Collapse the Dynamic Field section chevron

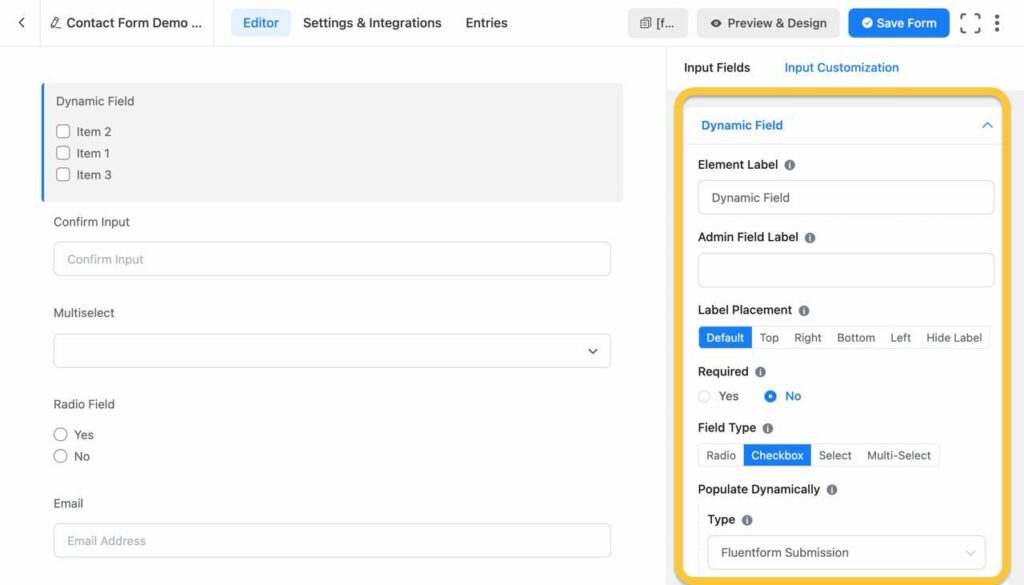click(x=987, y=125)
